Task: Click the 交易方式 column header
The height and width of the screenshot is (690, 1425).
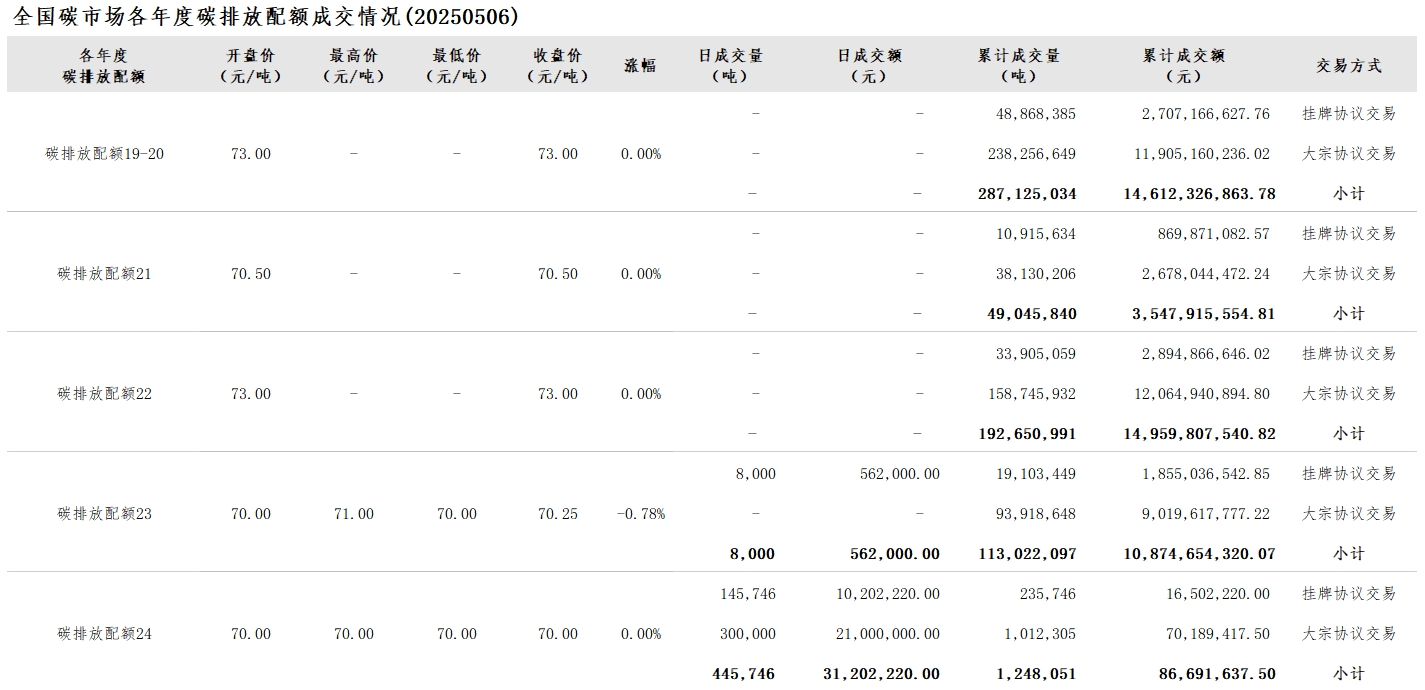Action: 1349,65
